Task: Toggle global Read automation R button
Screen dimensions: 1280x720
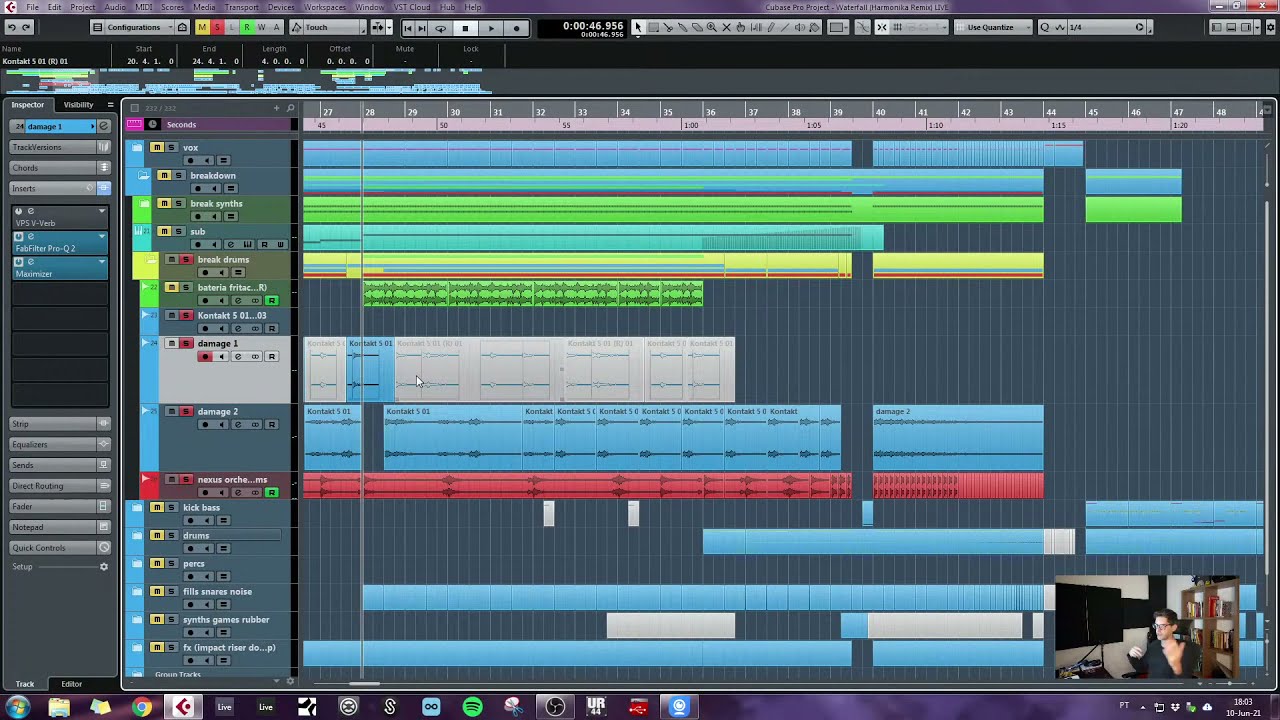Action: (247, 27)
